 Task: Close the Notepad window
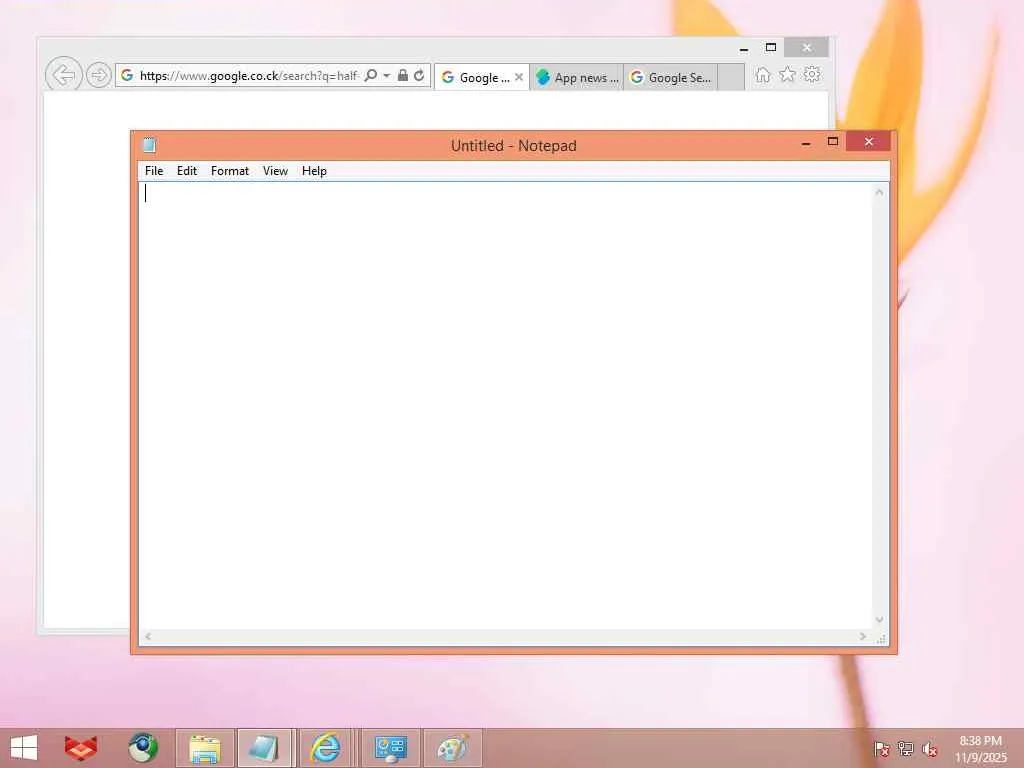click(x=869, y=142)
